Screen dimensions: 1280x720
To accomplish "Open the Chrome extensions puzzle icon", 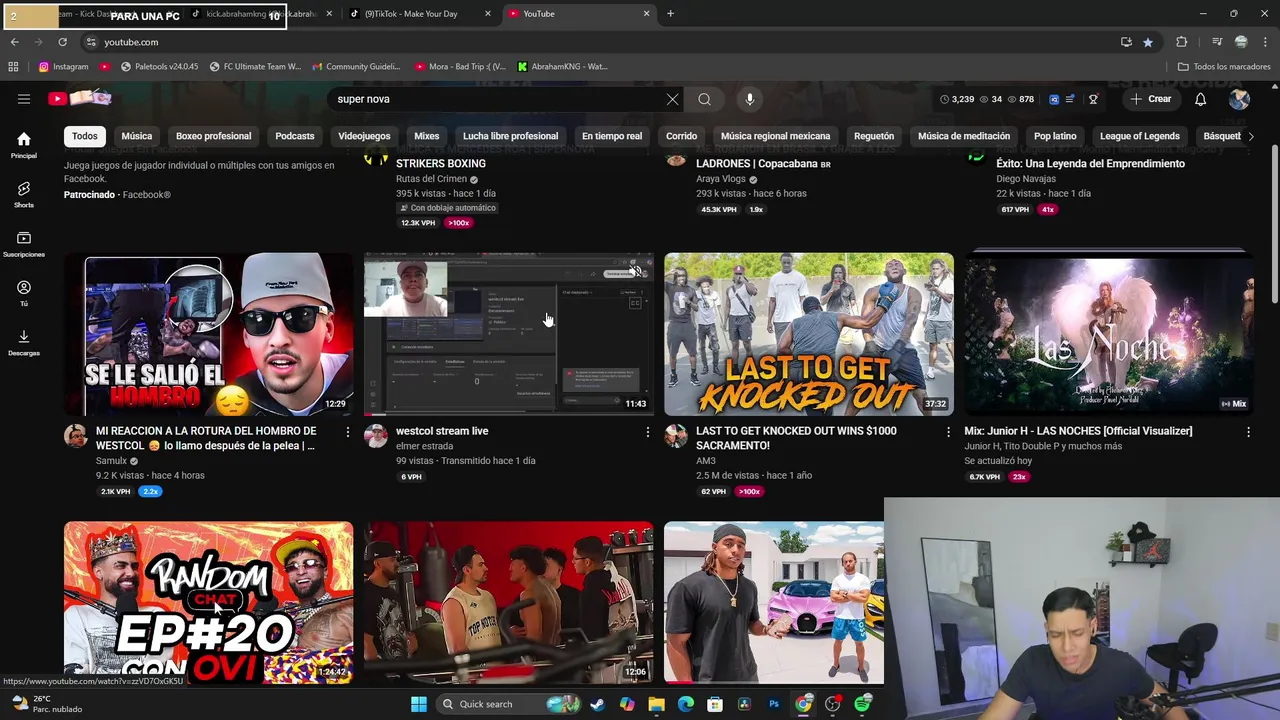I will tap(1182, 42).
